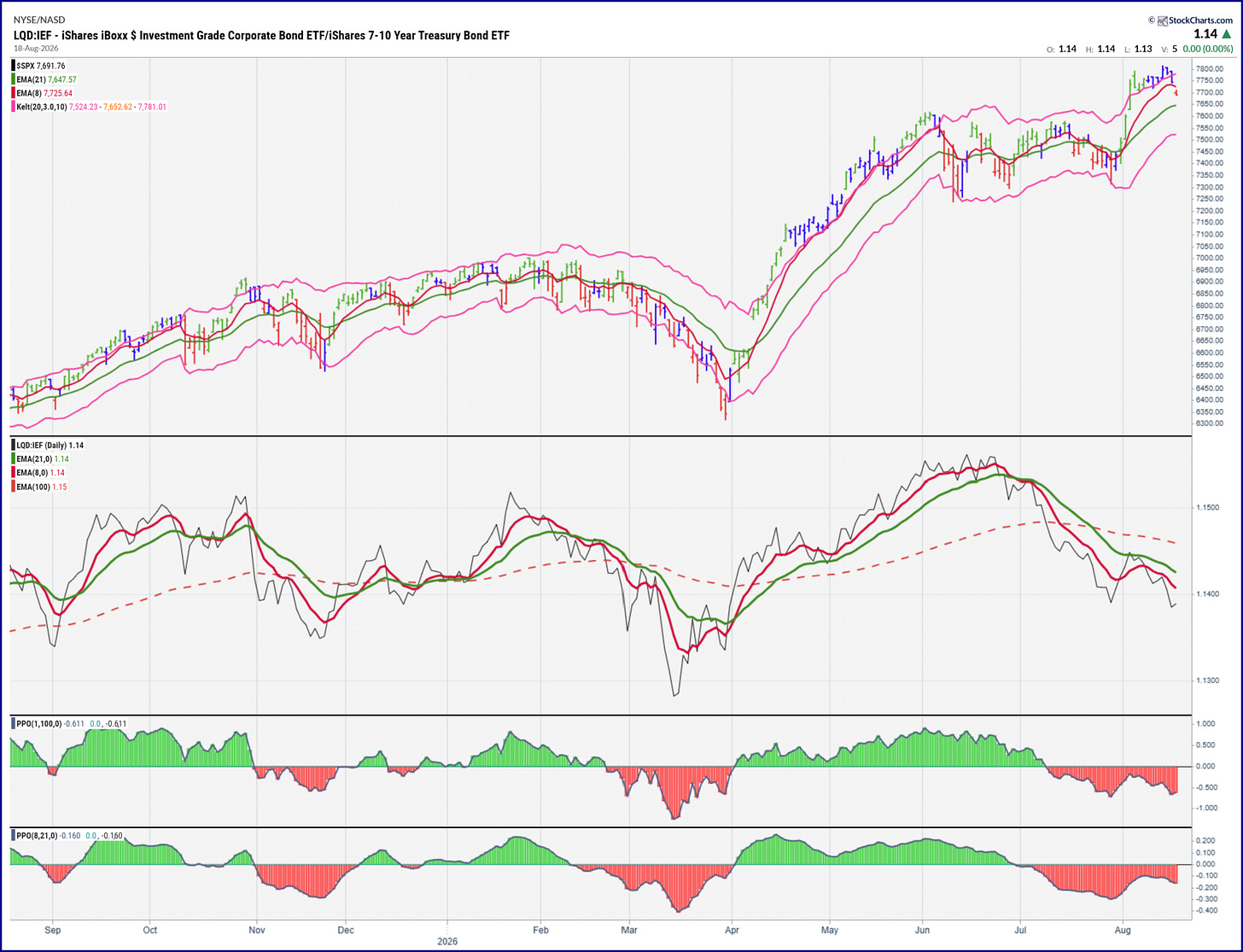Click the 6300 price axis label

(1208, 423)
